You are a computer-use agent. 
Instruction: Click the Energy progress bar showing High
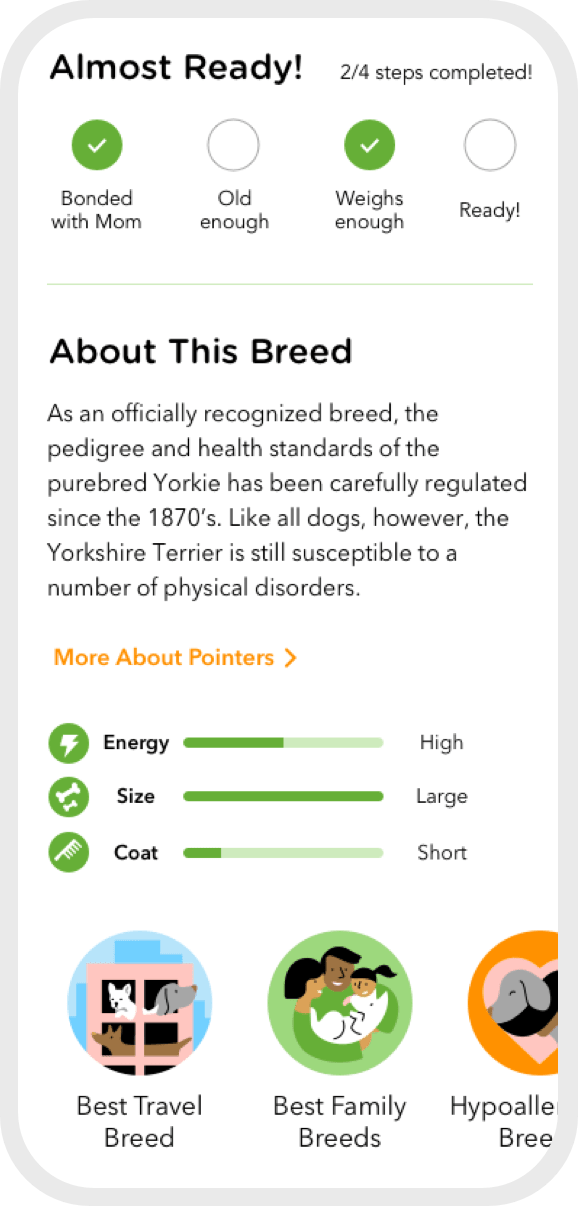click(x=283, y=742)
